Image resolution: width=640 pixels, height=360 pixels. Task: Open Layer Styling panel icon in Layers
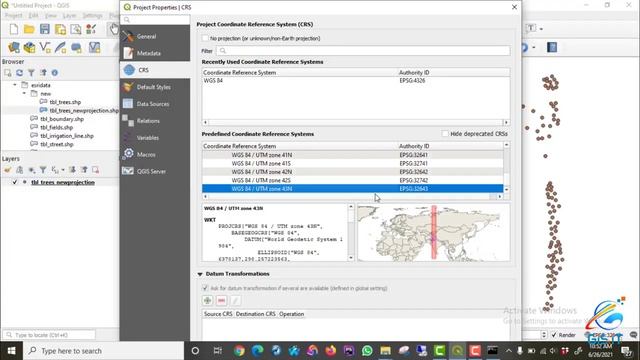click(8, 170)
